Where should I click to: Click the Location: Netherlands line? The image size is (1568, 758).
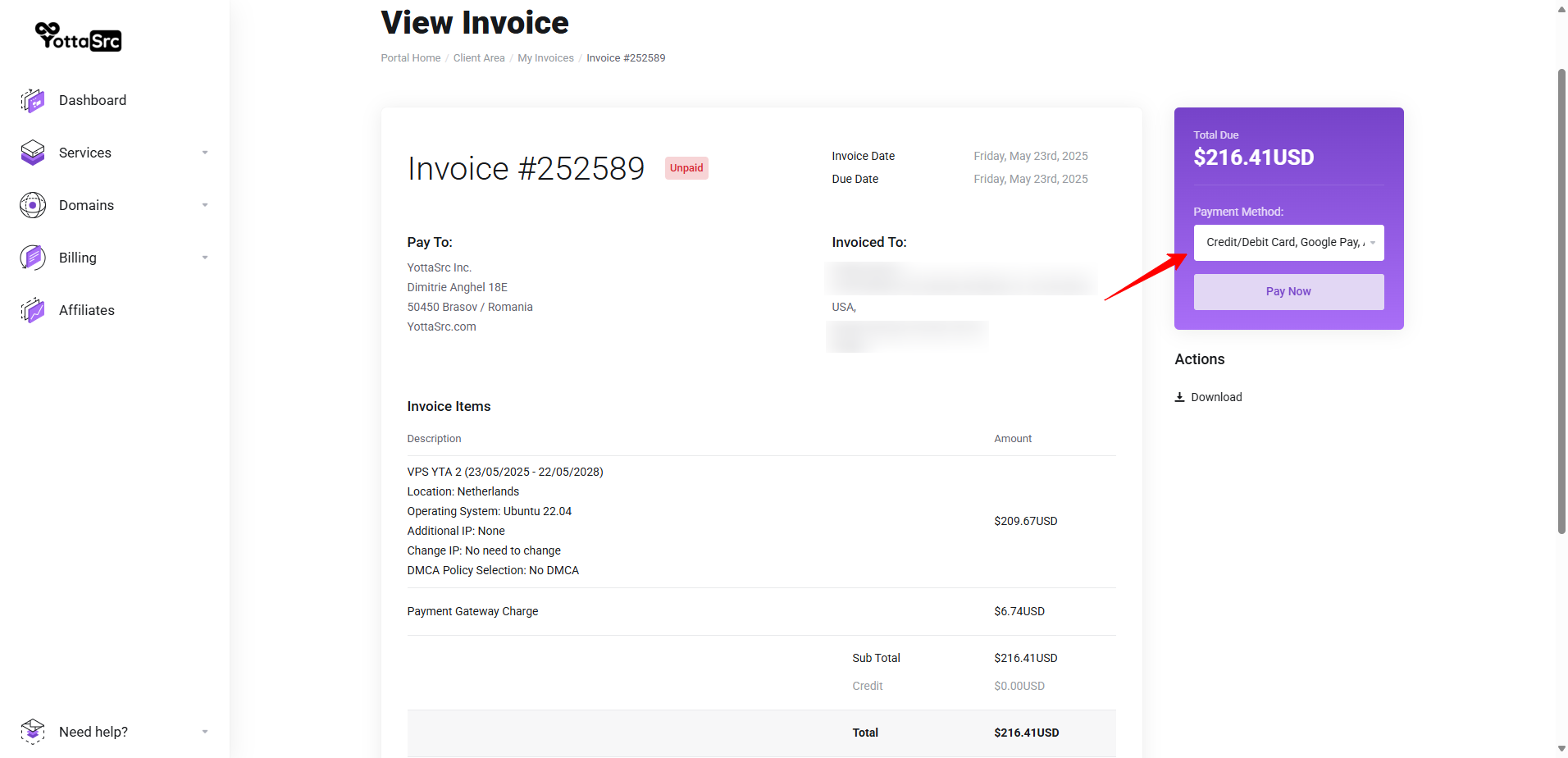[x=463, y=491]
